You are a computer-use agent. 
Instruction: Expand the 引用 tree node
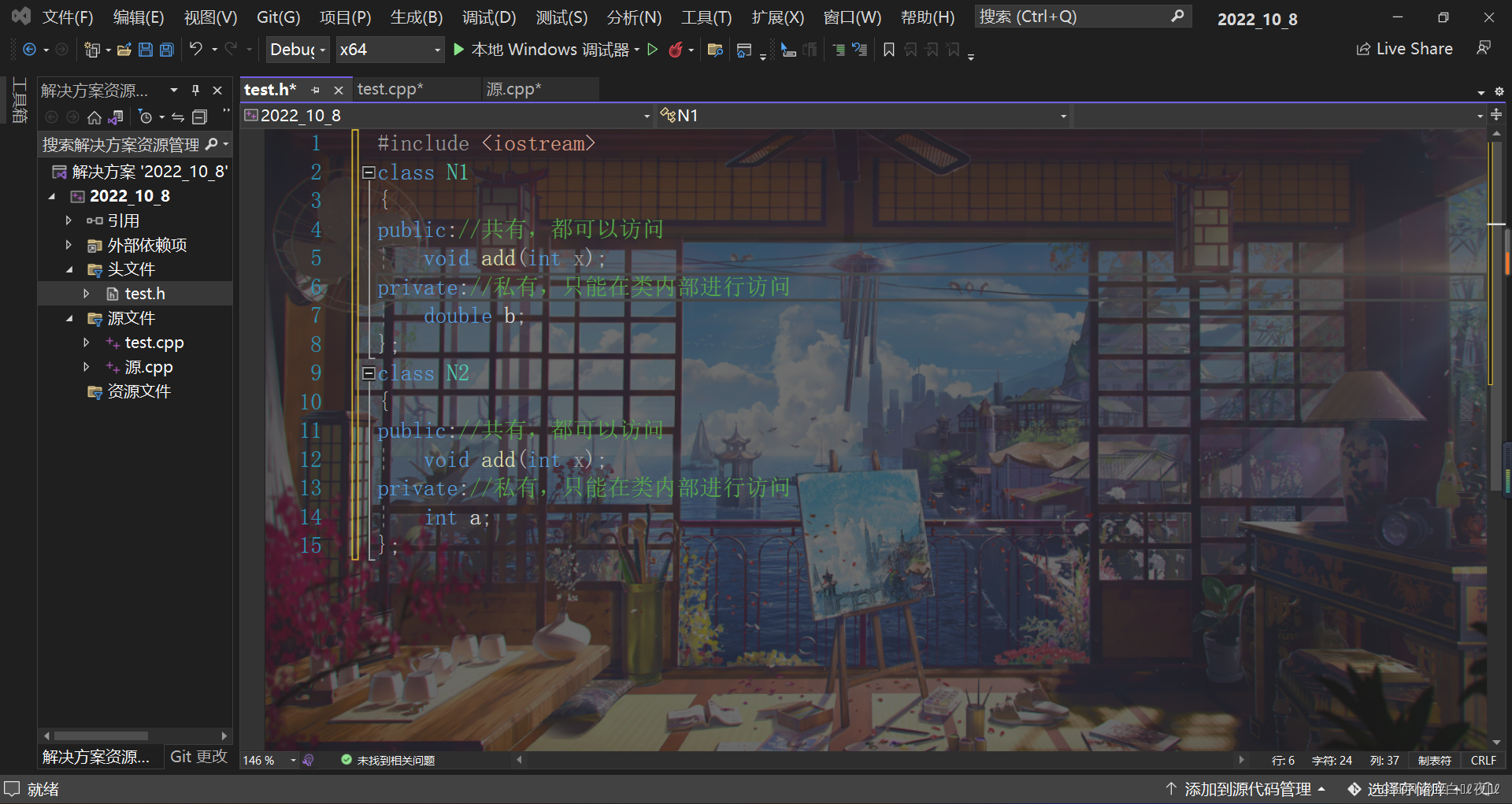(69, 221)
